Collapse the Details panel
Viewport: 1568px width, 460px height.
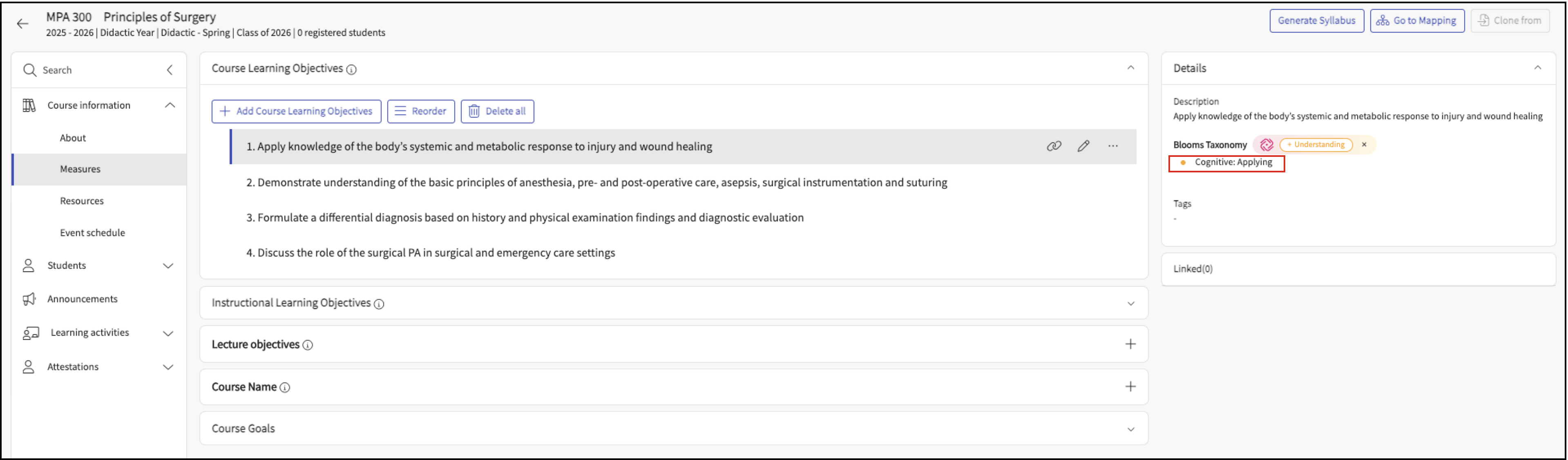point(1538,68)
